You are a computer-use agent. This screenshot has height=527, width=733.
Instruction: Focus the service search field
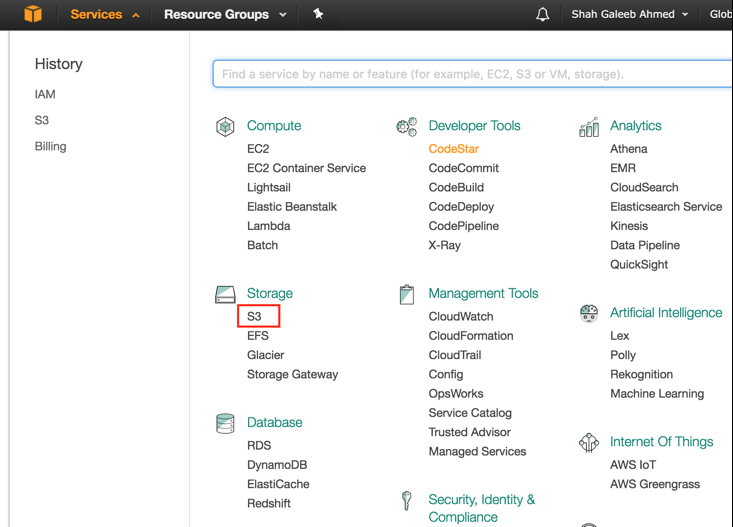(x=472, y=74)
